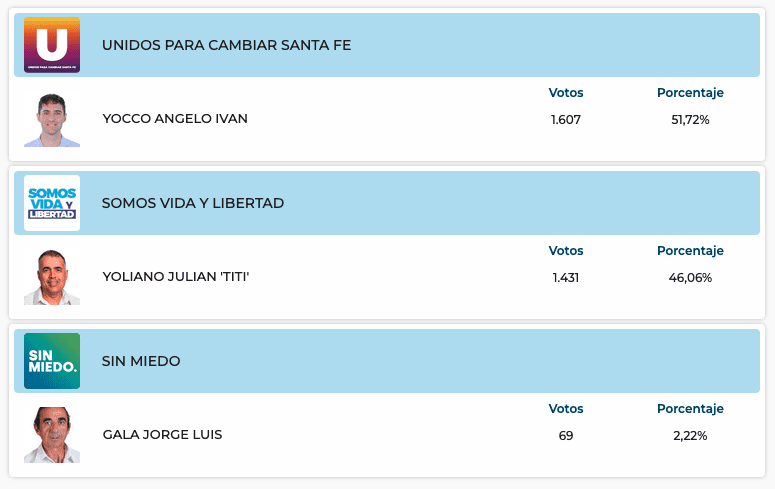Viewport: 775px width, 489px height.
Task: Click candidate name Yocco Angelo Ivan
Action: [175, 119]
